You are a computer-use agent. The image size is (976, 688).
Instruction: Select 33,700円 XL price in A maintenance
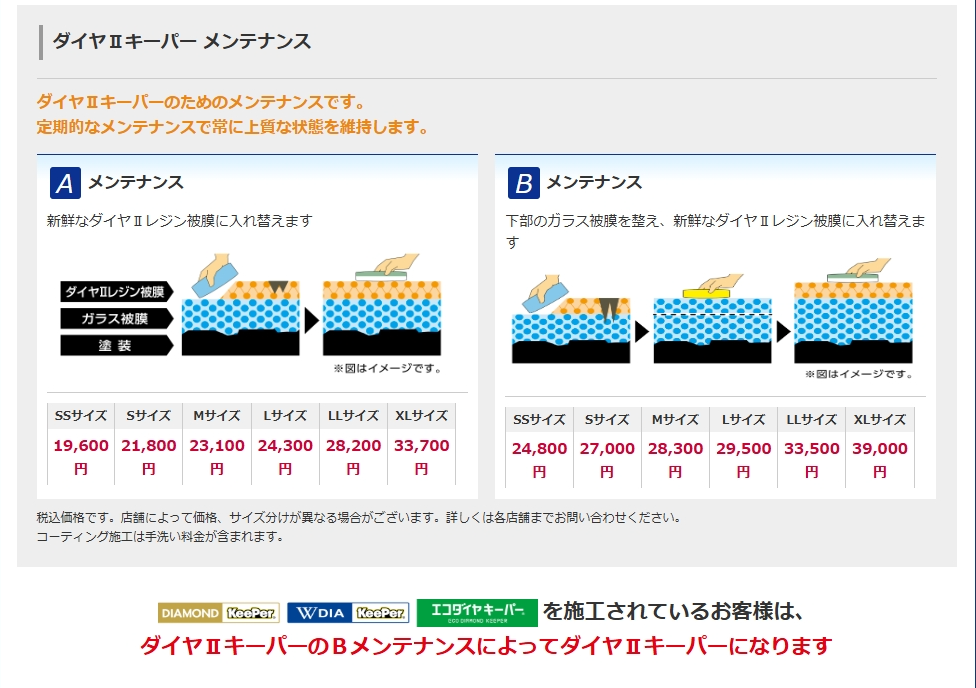tap(421, 456)
